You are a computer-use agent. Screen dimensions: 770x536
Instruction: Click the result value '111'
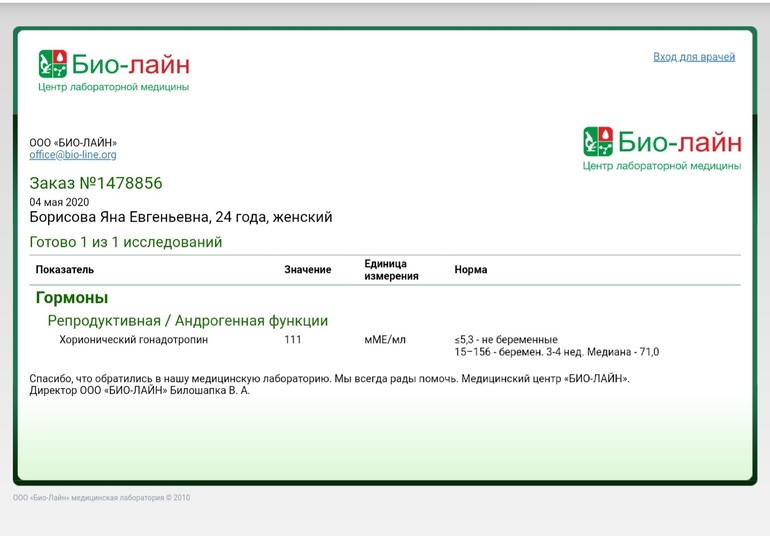coord(293,340)
